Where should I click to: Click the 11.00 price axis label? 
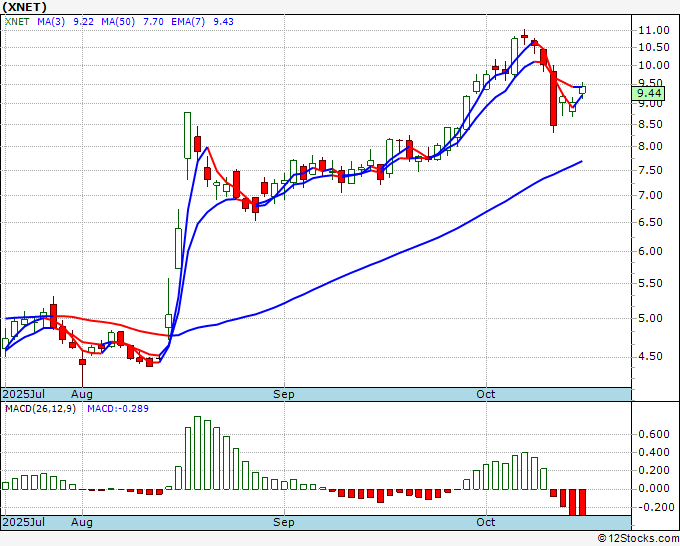pyautogui.click(x=654, y=30)
